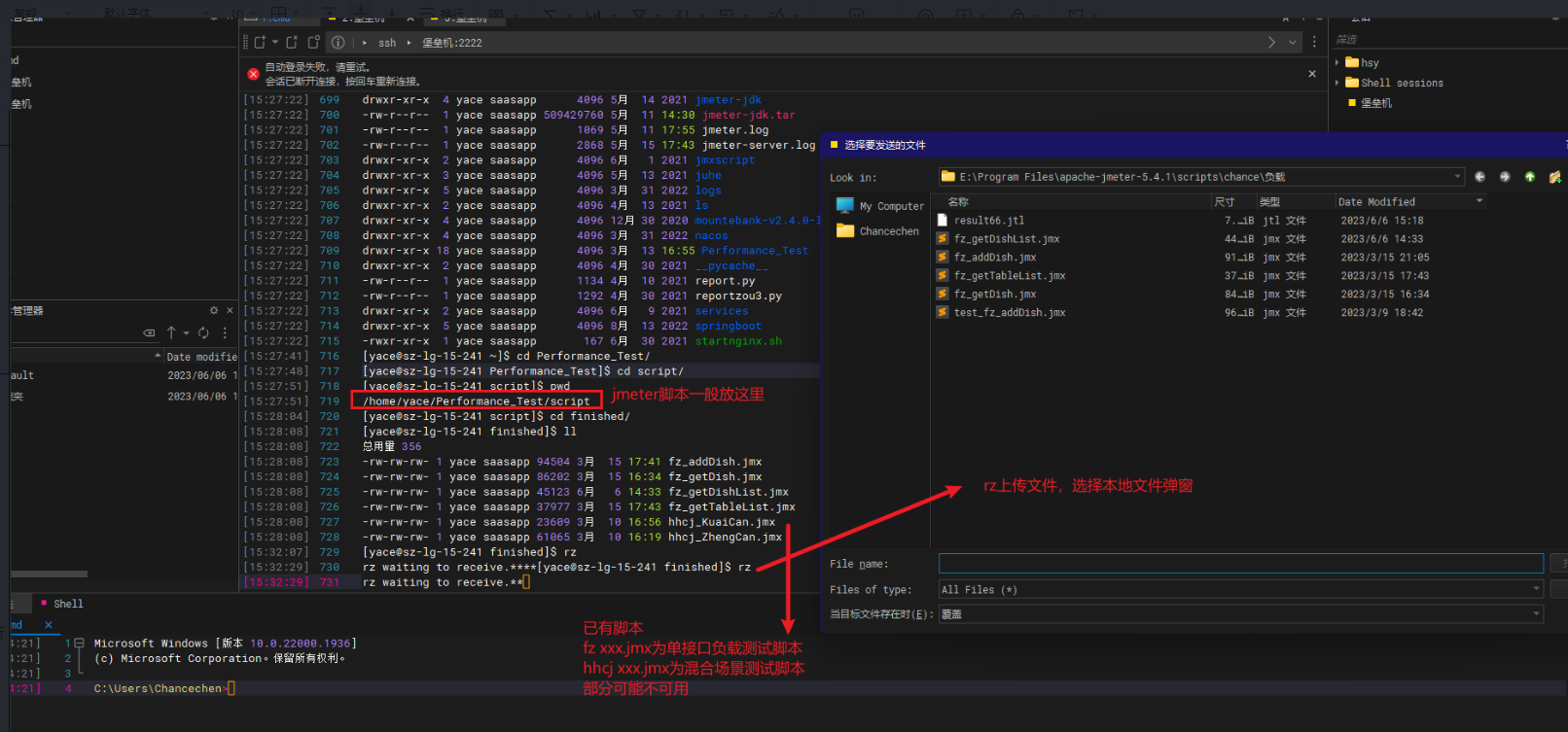The image size is (1568, 732).
Task: Sort the file list by Date Modified
Action: click(x=1410, y=202)
